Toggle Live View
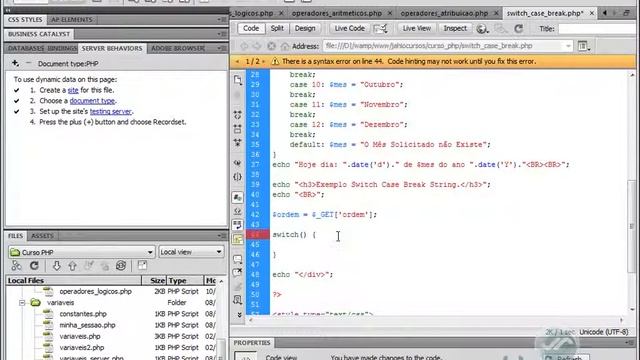The width and height of the screenshot is (640, 360). tap(416, 28)
